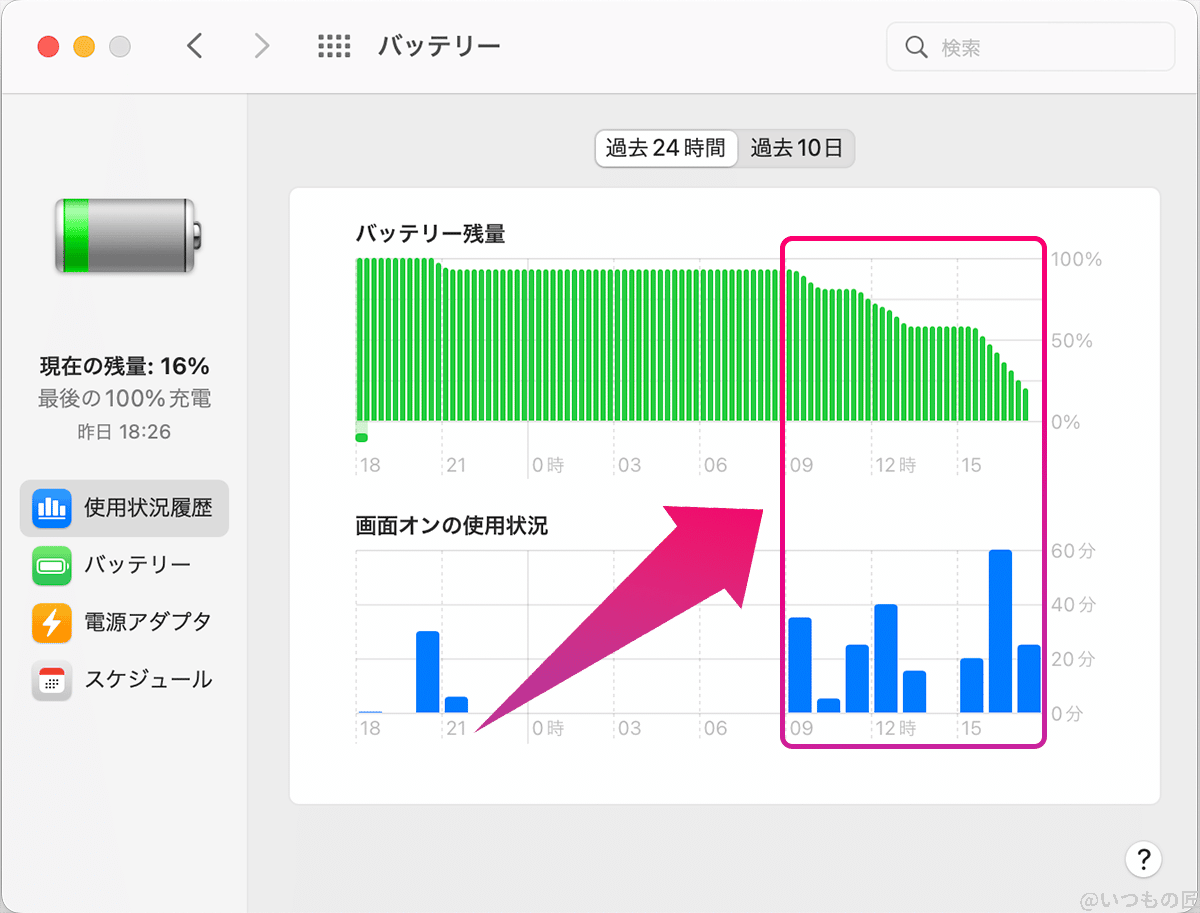Image resolution: width=1200 pixels, height=913 pixels.
Task: Open スケジュール via the red calendar icon
Action: tap(50, 681)
